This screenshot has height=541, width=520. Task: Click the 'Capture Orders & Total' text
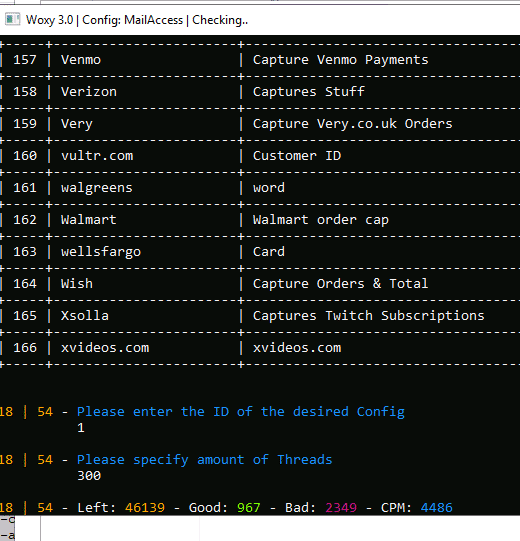click(340, 284)
